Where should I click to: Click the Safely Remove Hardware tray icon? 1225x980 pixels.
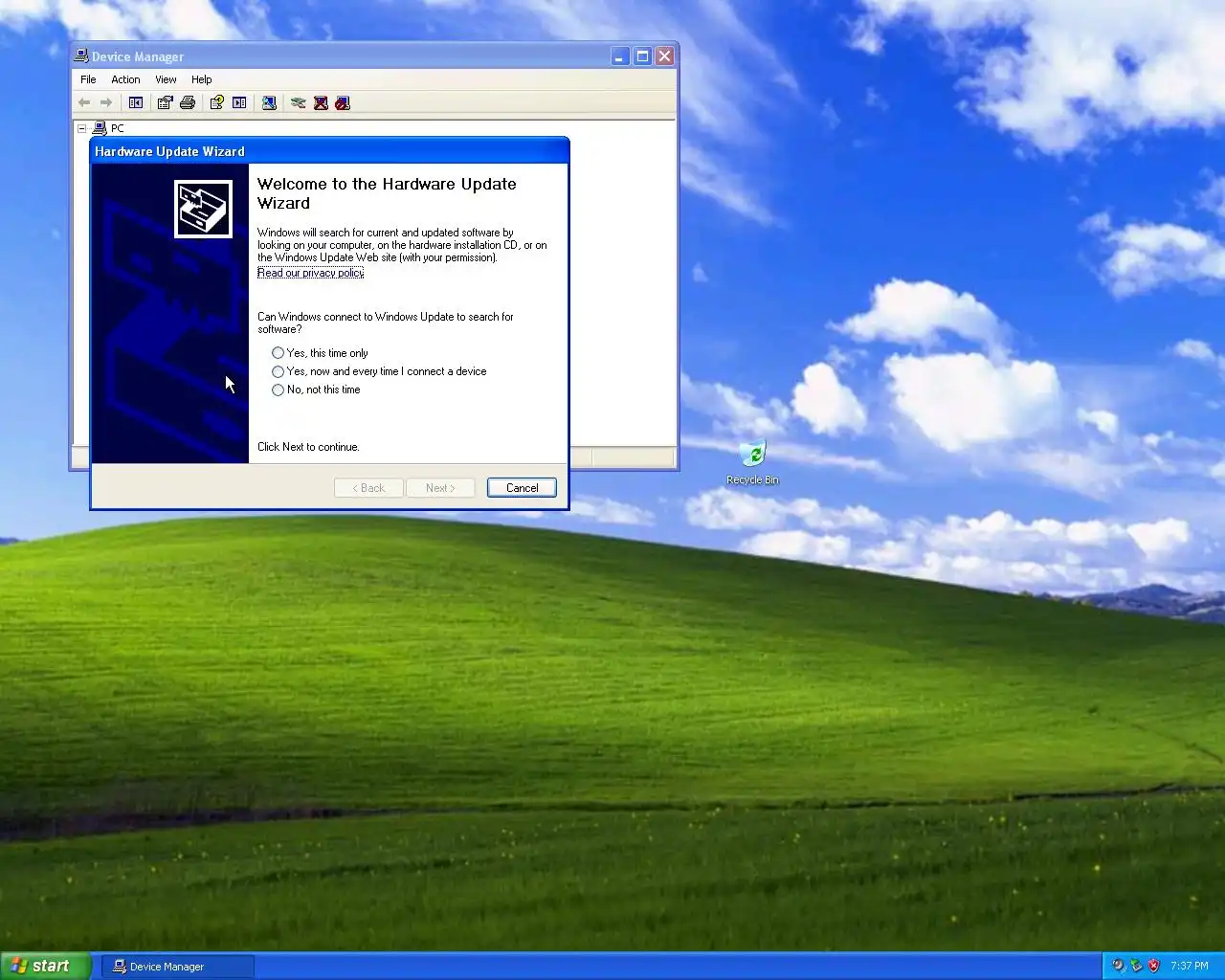[x=1136, y=966]
